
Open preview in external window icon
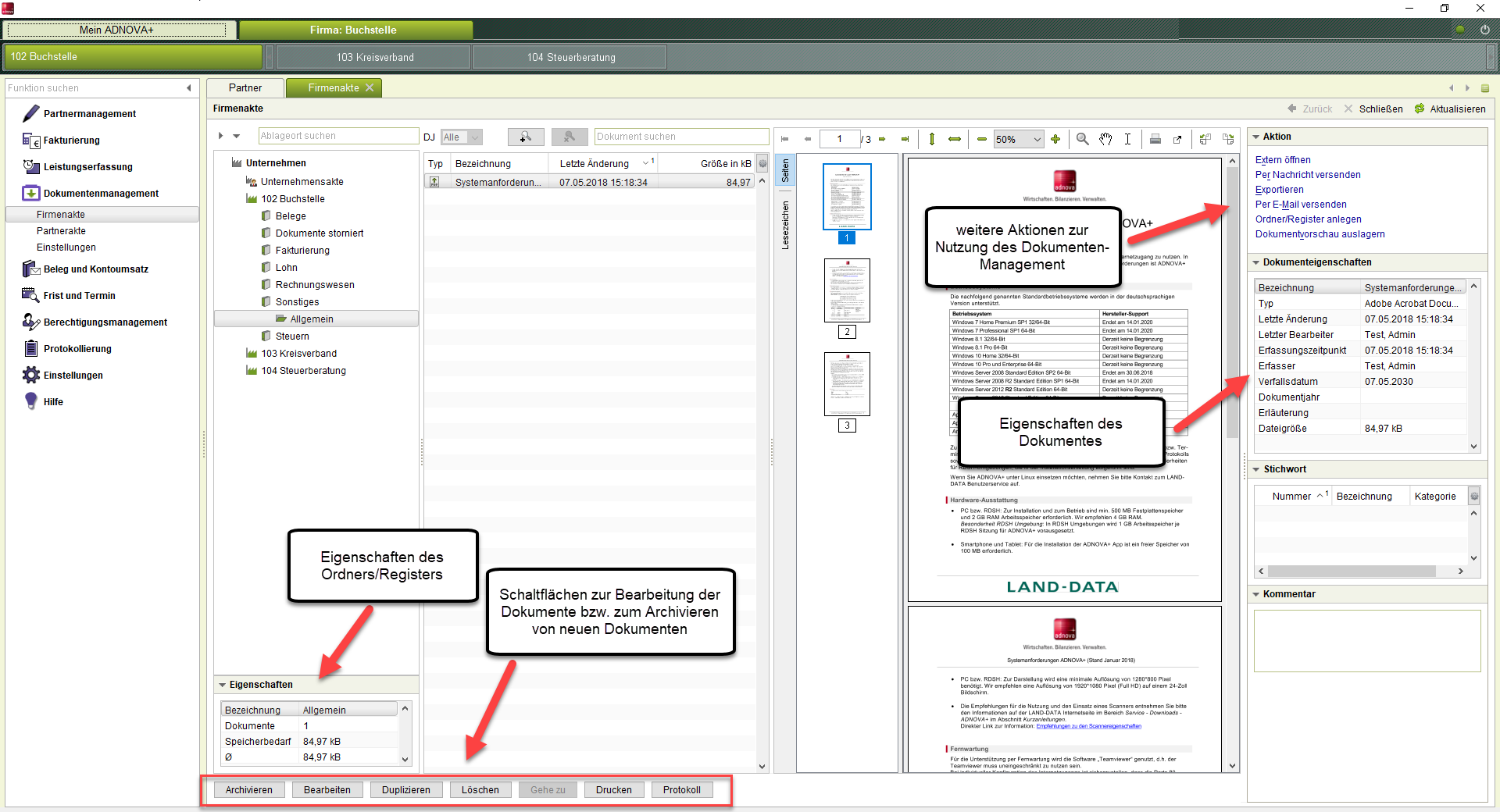pyautogui.click(x=1177, y=139)
